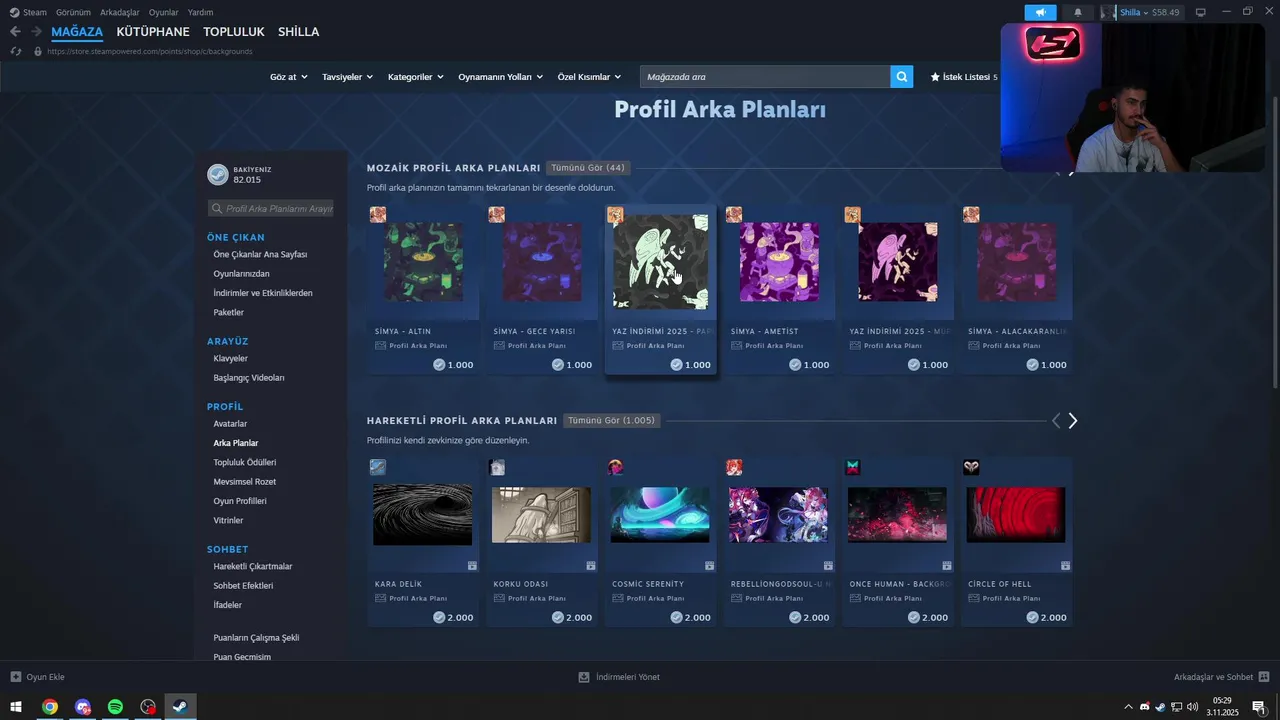Click the page vertical scrollbar
Screen dimensions: 1280x720
tap(1274, 240)
